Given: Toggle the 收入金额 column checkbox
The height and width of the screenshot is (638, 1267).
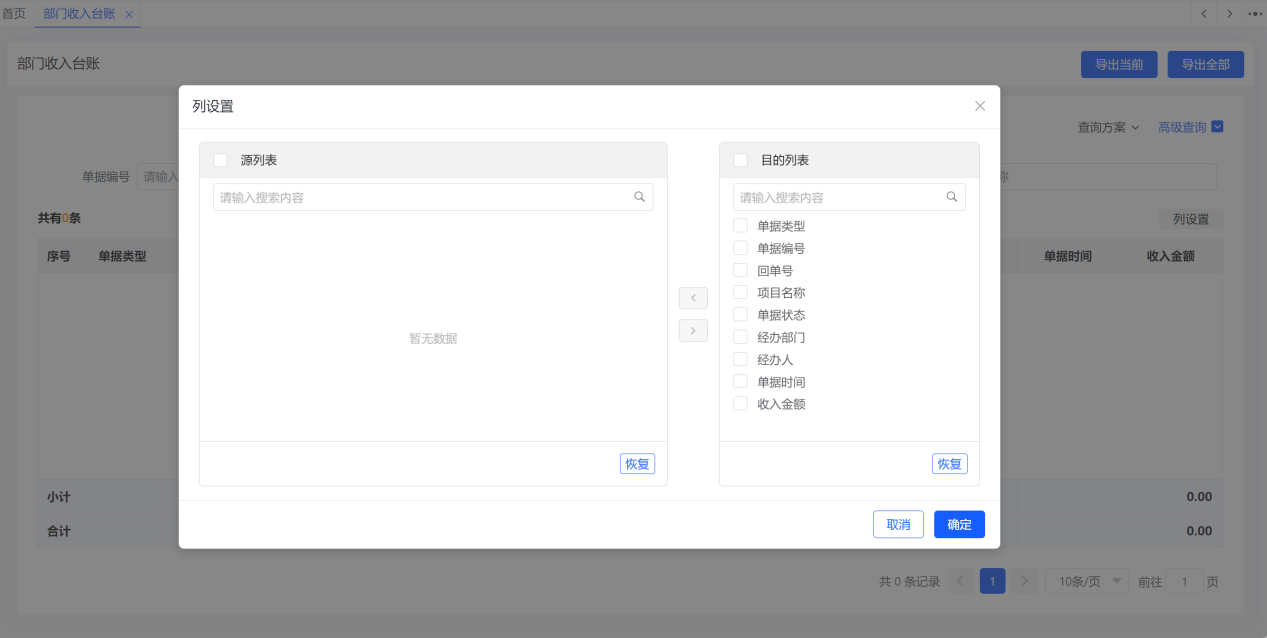Looking at the screenshot, I should 741,404.
